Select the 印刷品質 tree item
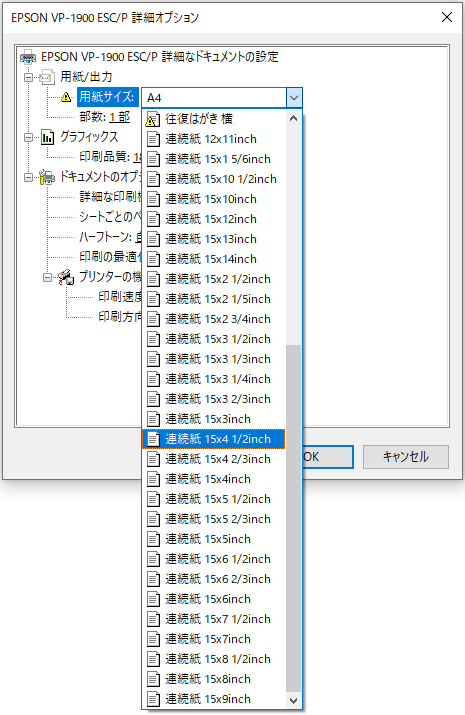 coord(109,157)
